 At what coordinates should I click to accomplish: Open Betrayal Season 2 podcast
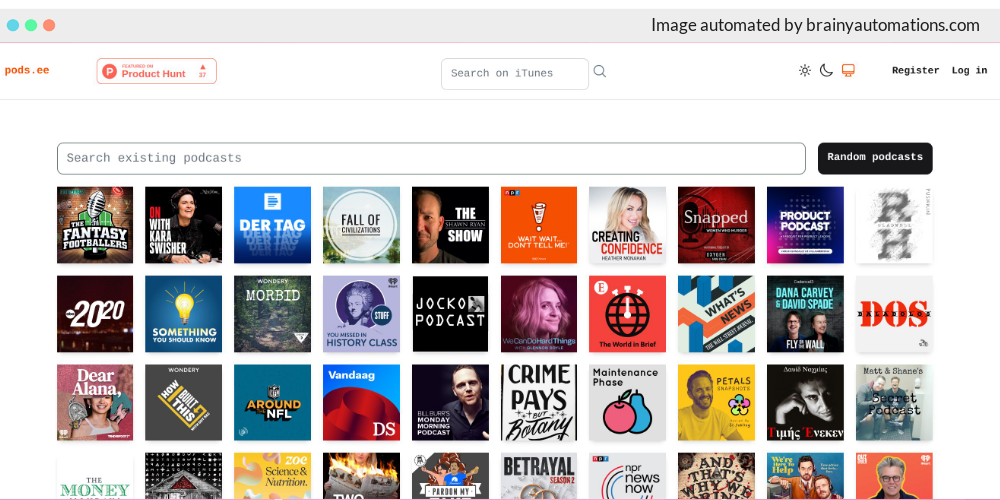click(x=539, y=476)
